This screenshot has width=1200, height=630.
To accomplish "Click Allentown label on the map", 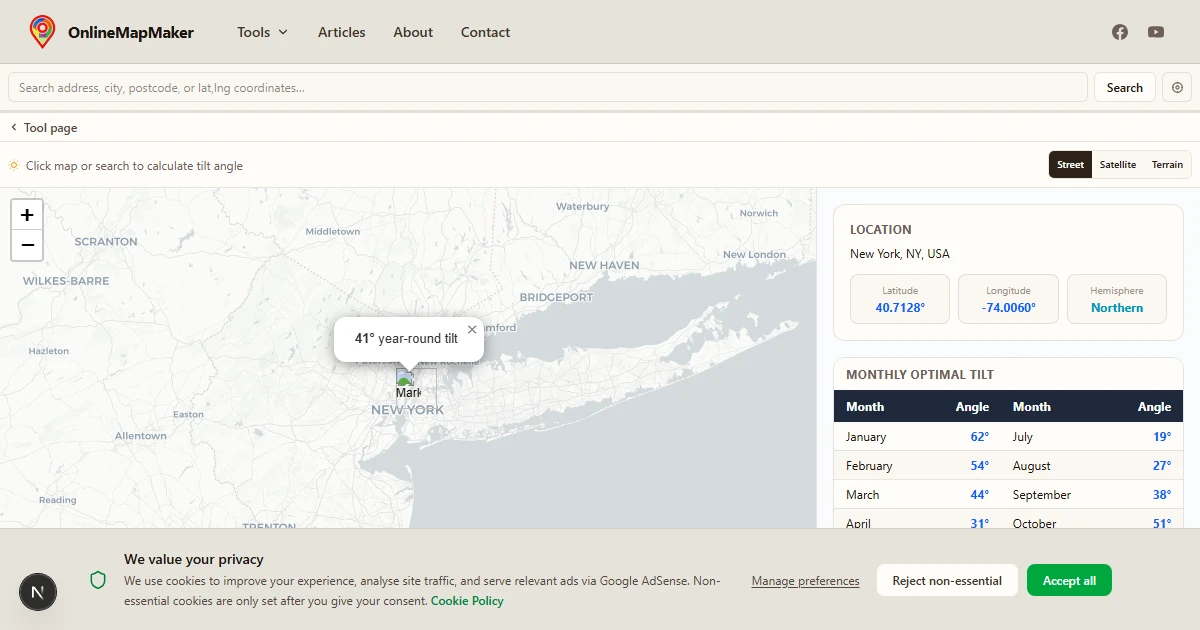I will click(141, 436).
